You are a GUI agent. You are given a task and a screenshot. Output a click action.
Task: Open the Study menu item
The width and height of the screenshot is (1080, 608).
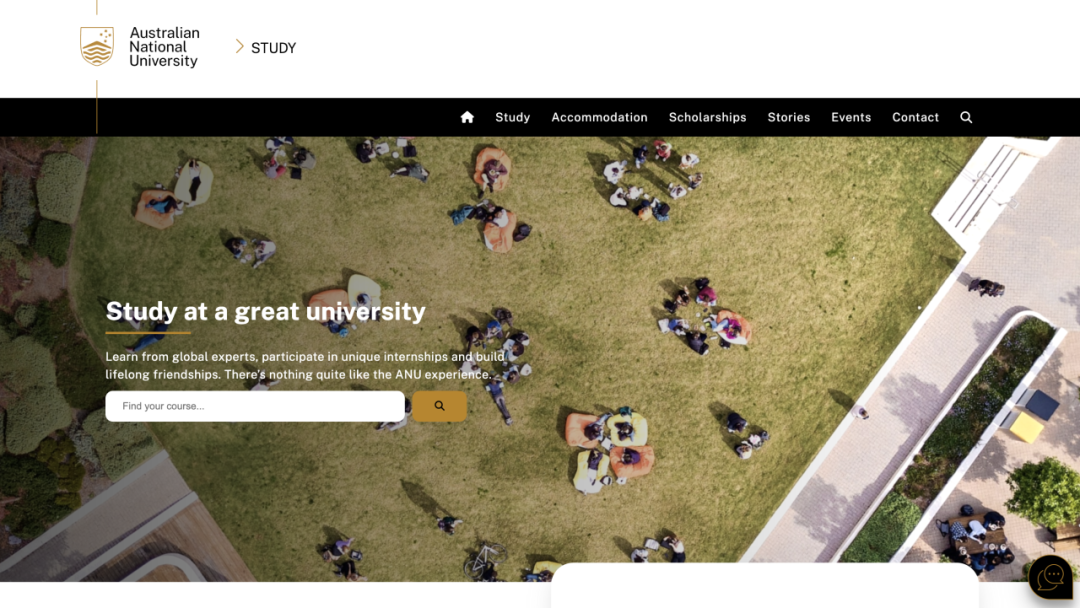(x=512, y=117)
